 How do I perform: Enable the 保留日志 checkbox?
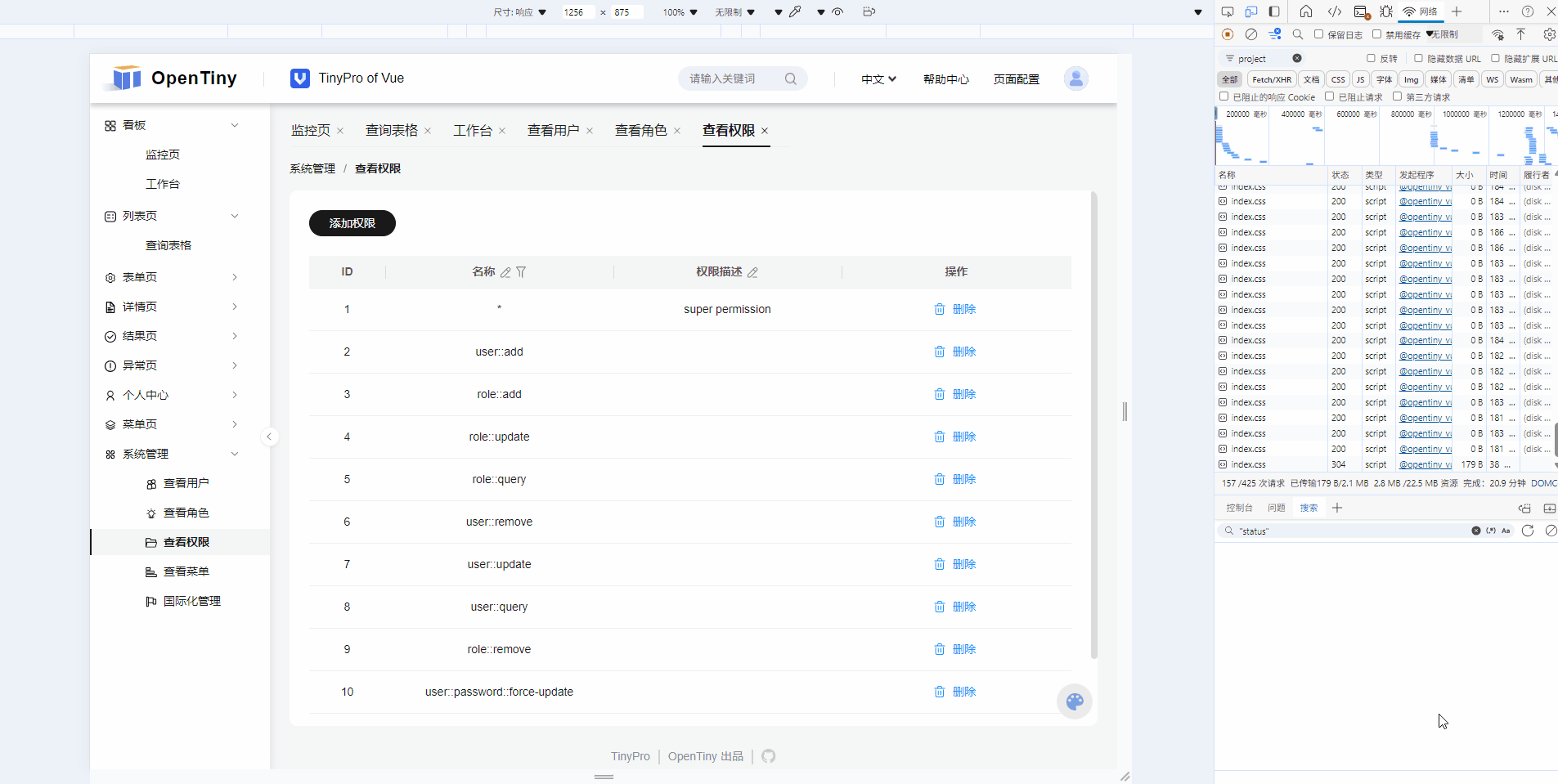point(1318,34)
